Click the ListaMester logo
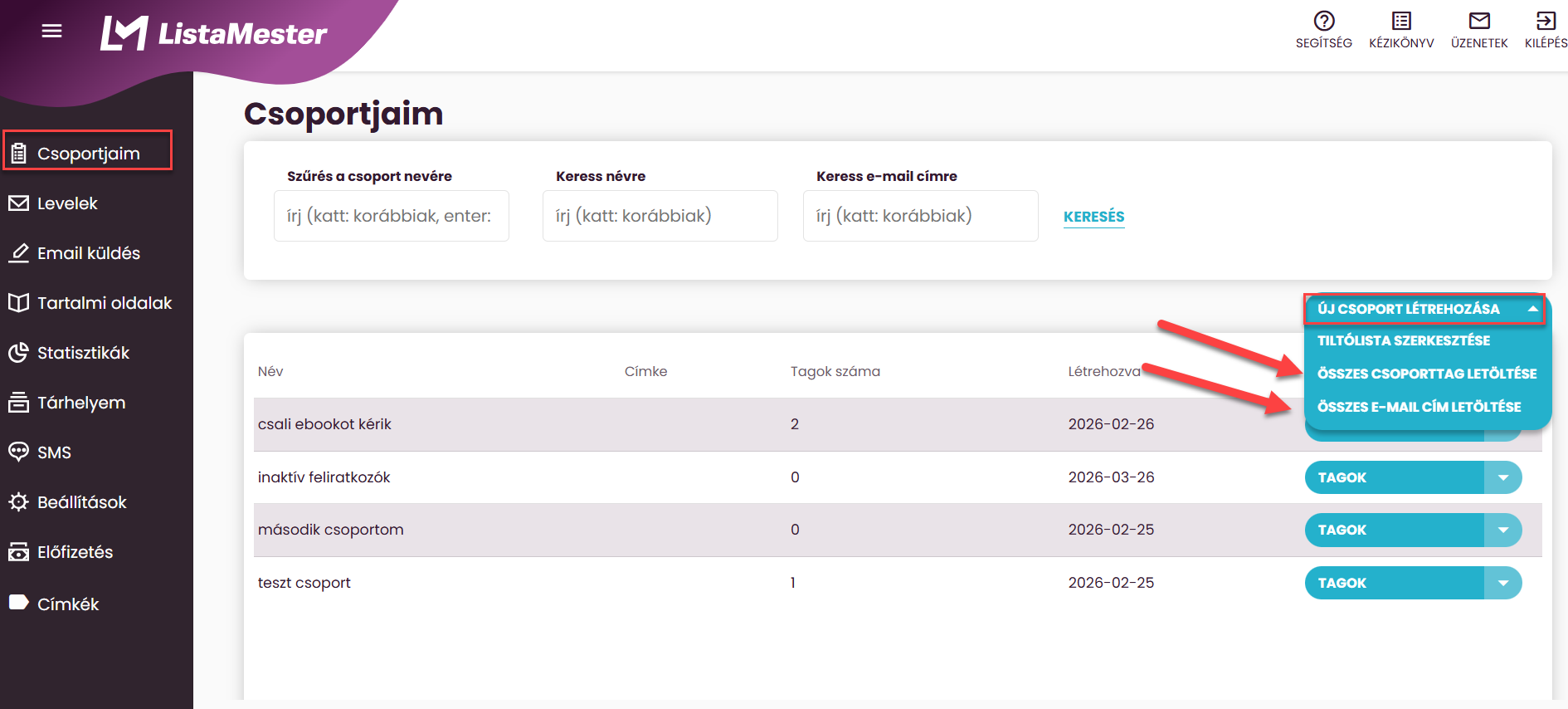The height and width of the screenshot is (709, 1568). click(213, 33)
